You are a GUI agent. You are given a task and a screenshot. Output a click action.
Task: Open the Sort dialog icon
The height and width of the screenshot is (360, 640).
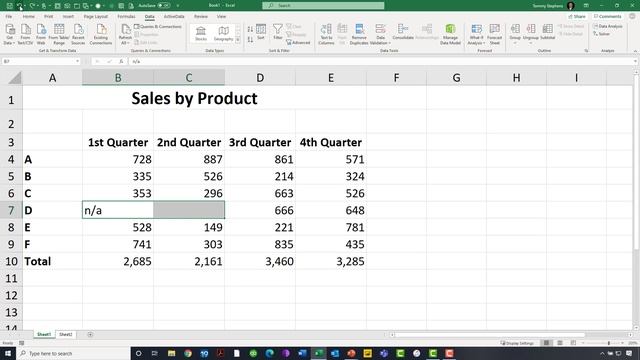coord(261,32)
